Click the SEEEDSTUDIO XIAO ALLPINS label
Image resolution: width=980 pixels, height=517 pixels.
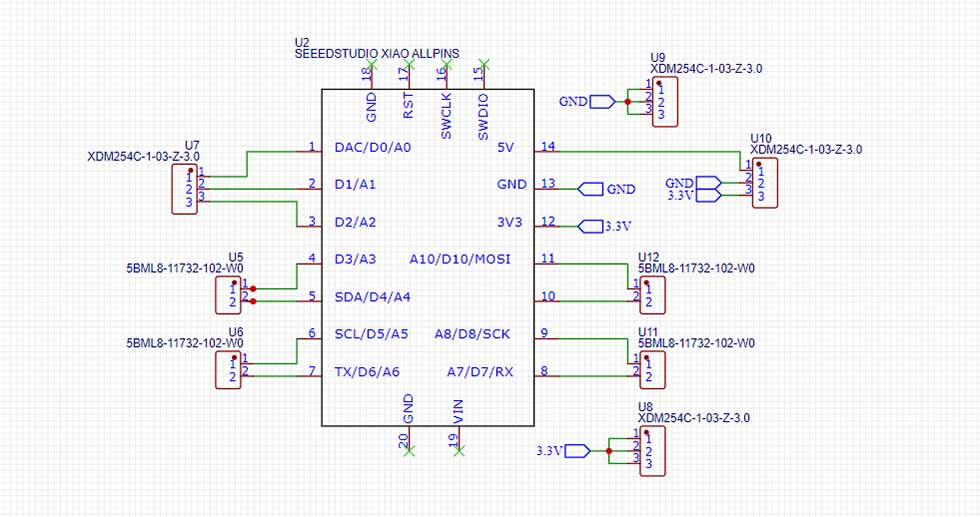tap(377, 54)
